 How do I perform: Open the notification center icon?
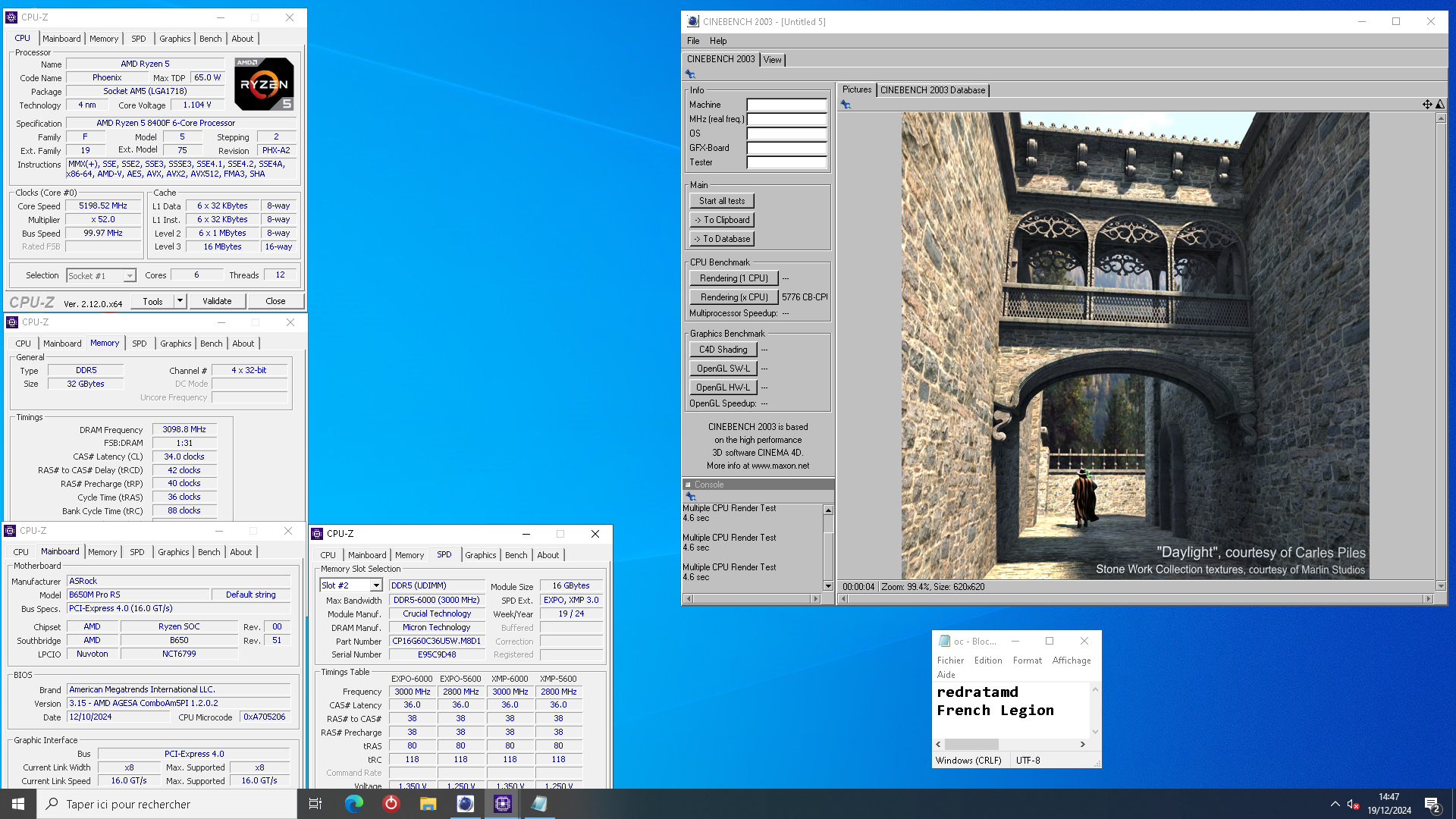(1432, 804)
